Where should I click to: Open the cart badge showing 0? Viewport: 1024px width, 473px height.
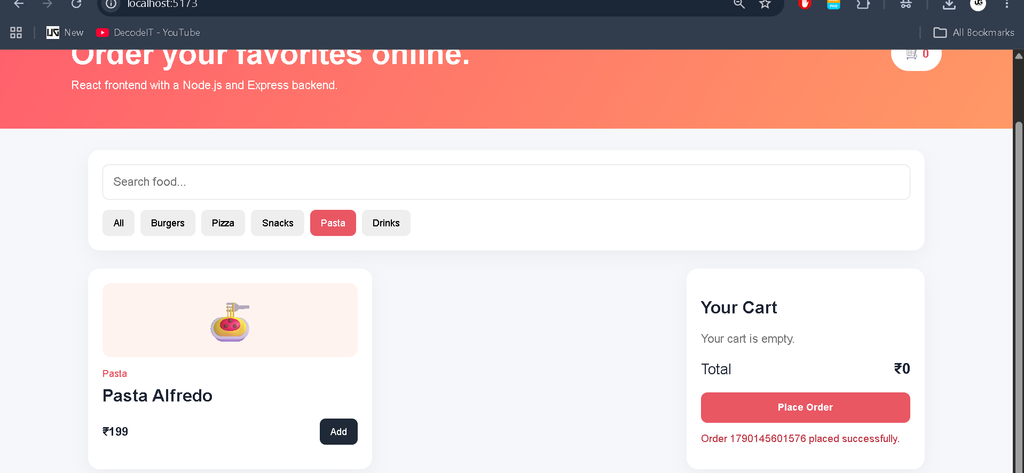916,55
